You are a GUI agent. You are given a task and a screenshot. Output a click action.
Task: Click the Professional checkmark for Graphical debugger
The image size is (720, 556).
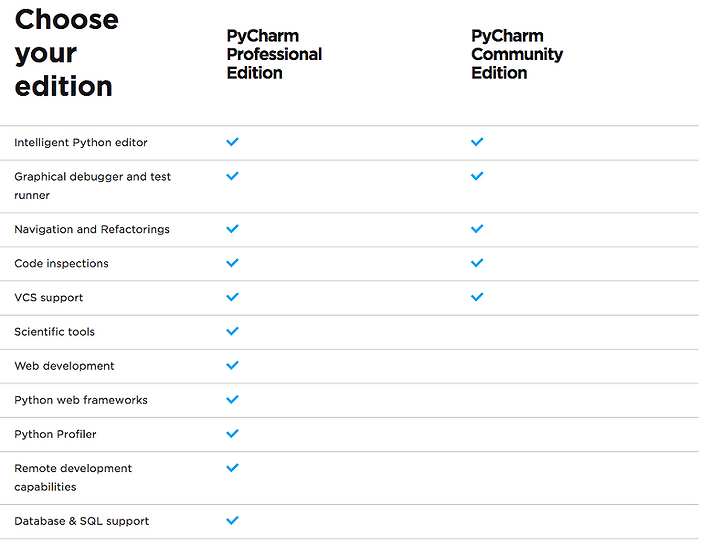click(x=232, y=176)
